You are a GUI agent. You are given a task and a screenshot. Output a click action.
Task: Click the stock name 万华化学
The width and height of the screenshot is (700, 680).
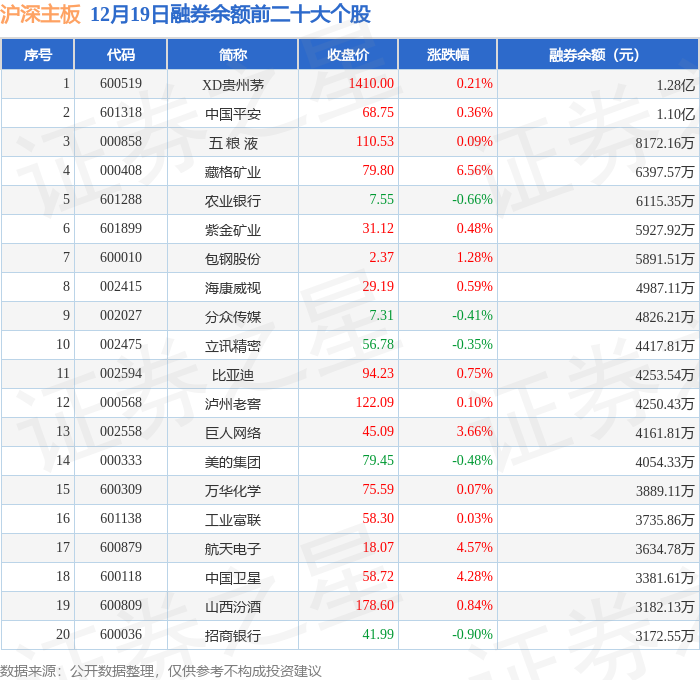click(233, 491)
